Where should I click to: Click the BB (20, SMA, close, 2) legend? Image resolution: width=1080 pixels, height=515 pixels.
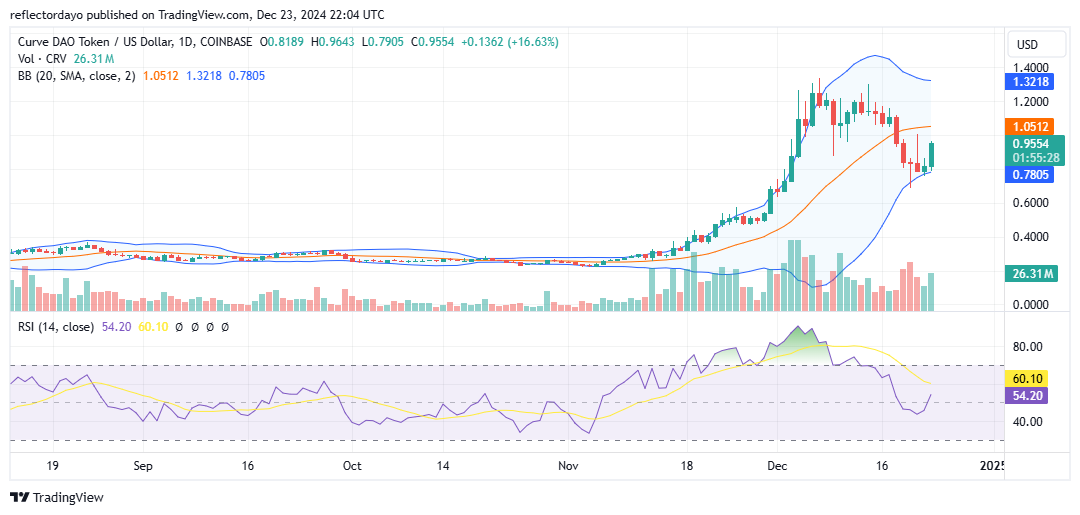pyautogui.click(x=77, y=76)
